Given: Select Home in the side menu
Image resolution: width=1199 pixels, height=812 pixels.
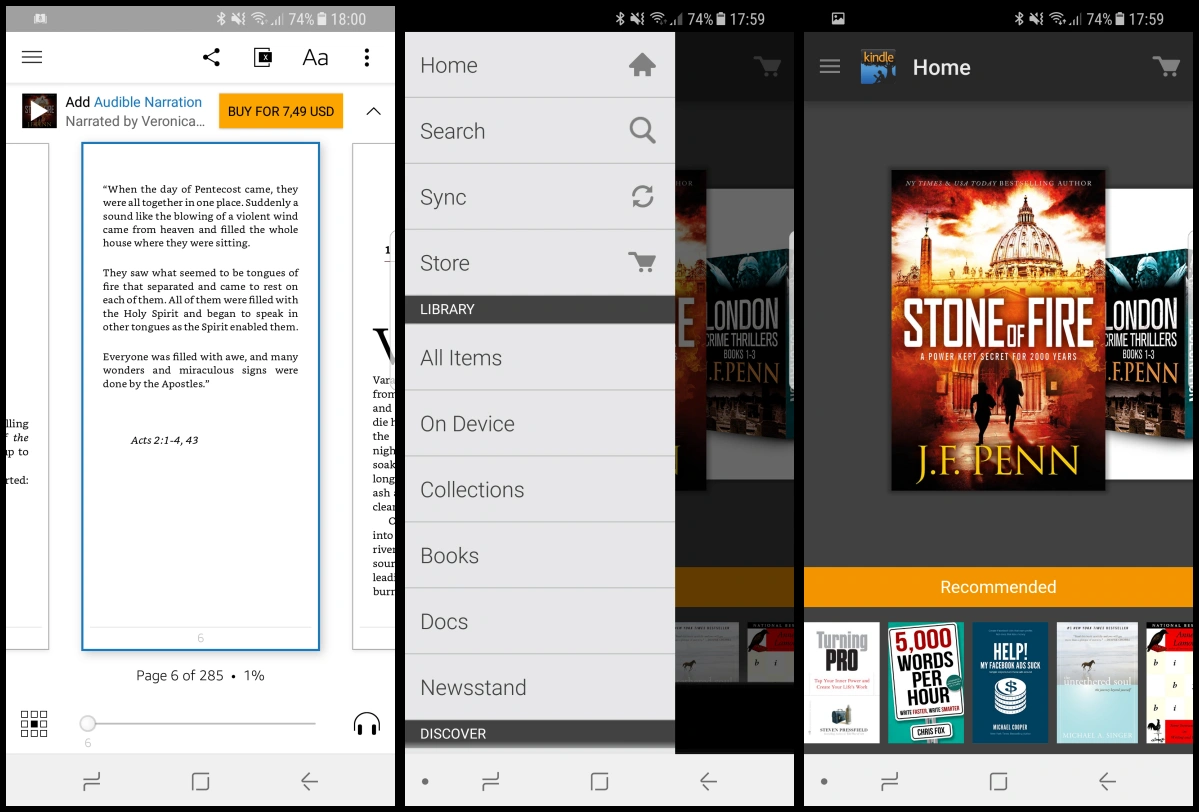Looking at the screenshot, I should click(x=540, y=65).
